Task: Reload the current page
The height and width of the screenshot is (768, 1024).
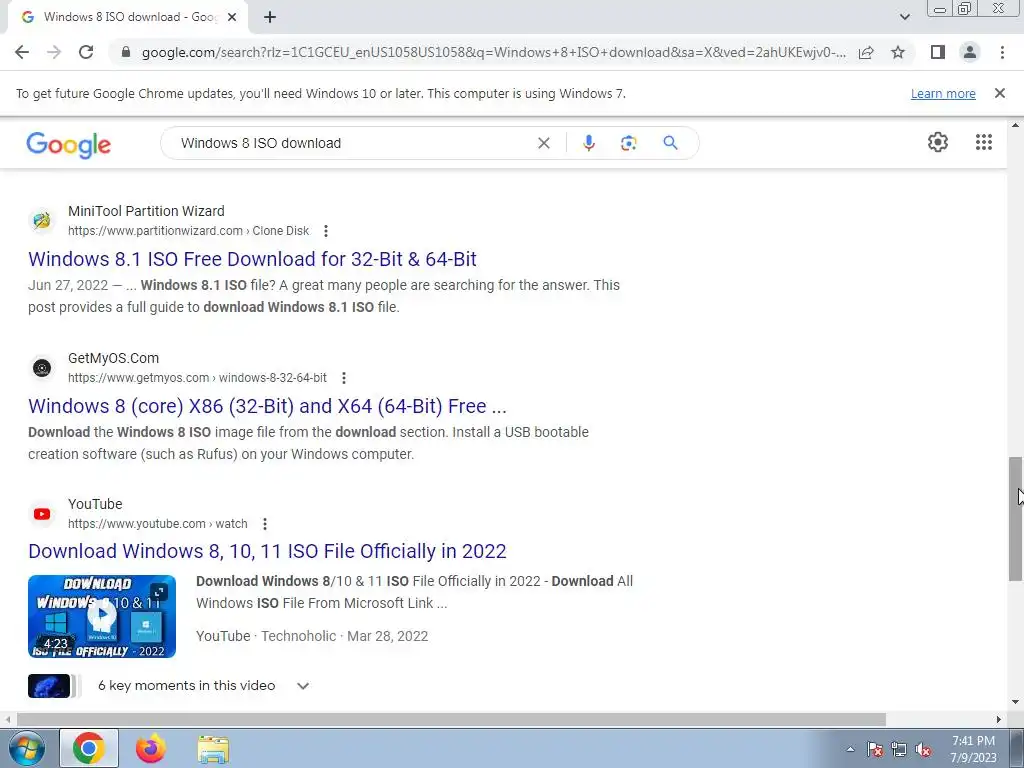Action: click(86, 52)
